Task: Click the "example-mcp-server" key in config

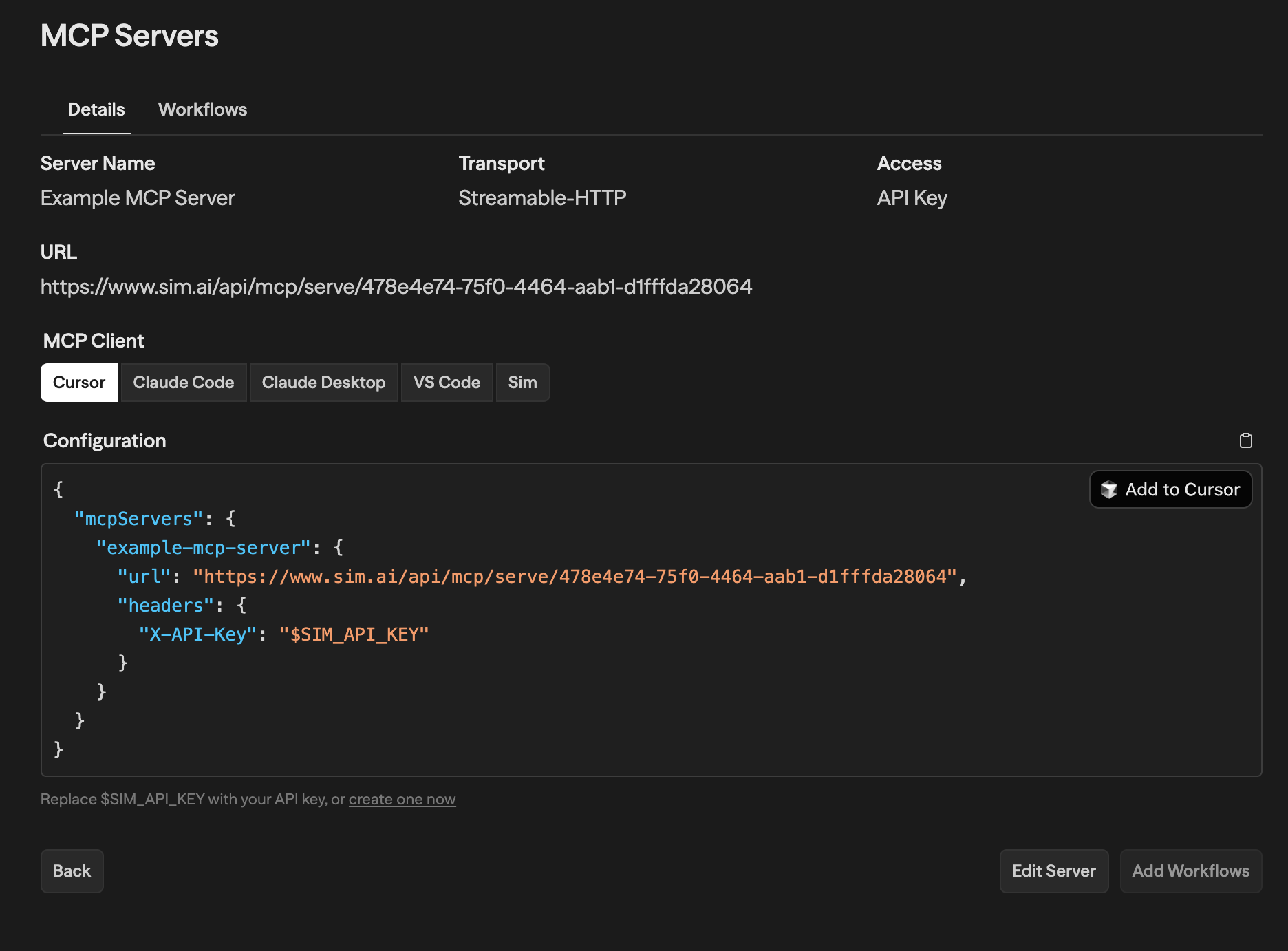Action: click(x=203, y=548)
